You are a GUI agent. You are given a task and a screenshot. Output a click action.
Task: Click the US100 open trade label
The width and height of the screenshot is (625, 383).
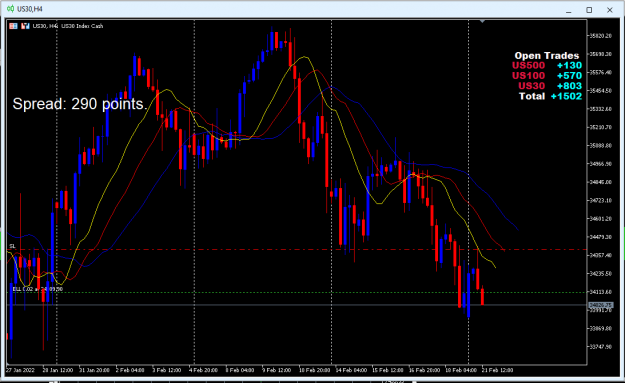click(528, 76)
